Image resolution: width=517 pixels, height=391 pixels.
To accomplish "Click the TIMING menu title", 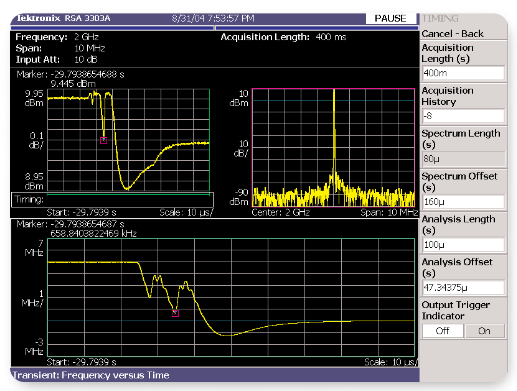I will [440, 18].
